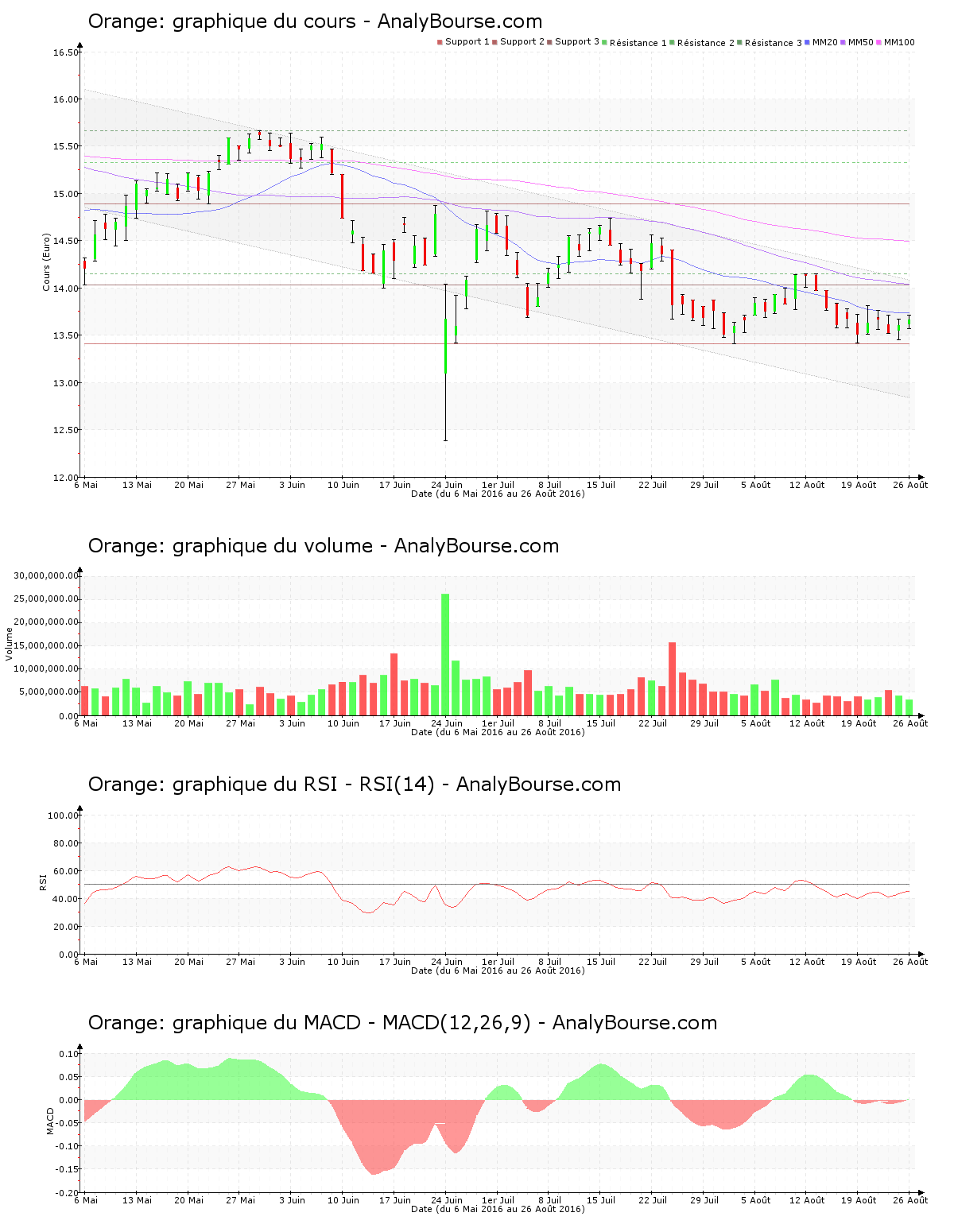Select the Résistance 2 legend entry

click(x=702, y=43)
